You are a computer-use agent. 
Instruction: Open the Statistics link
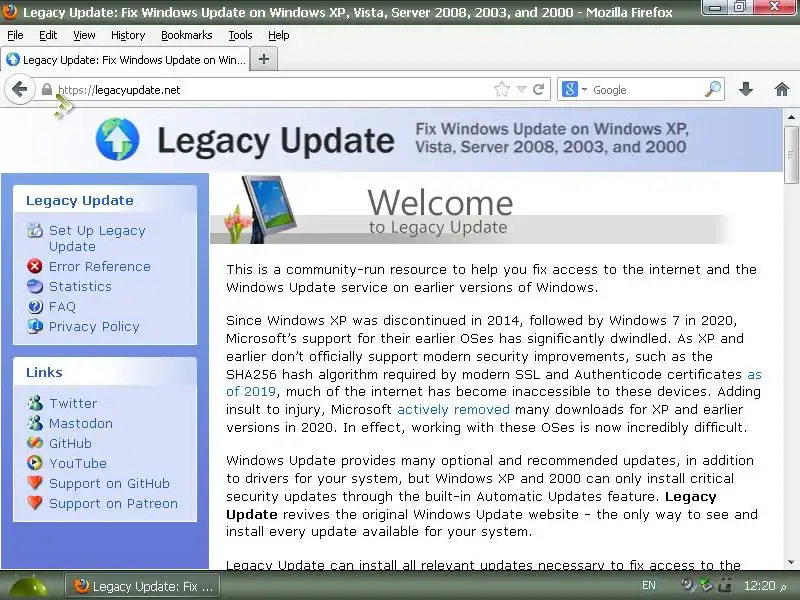pos(80,286)
